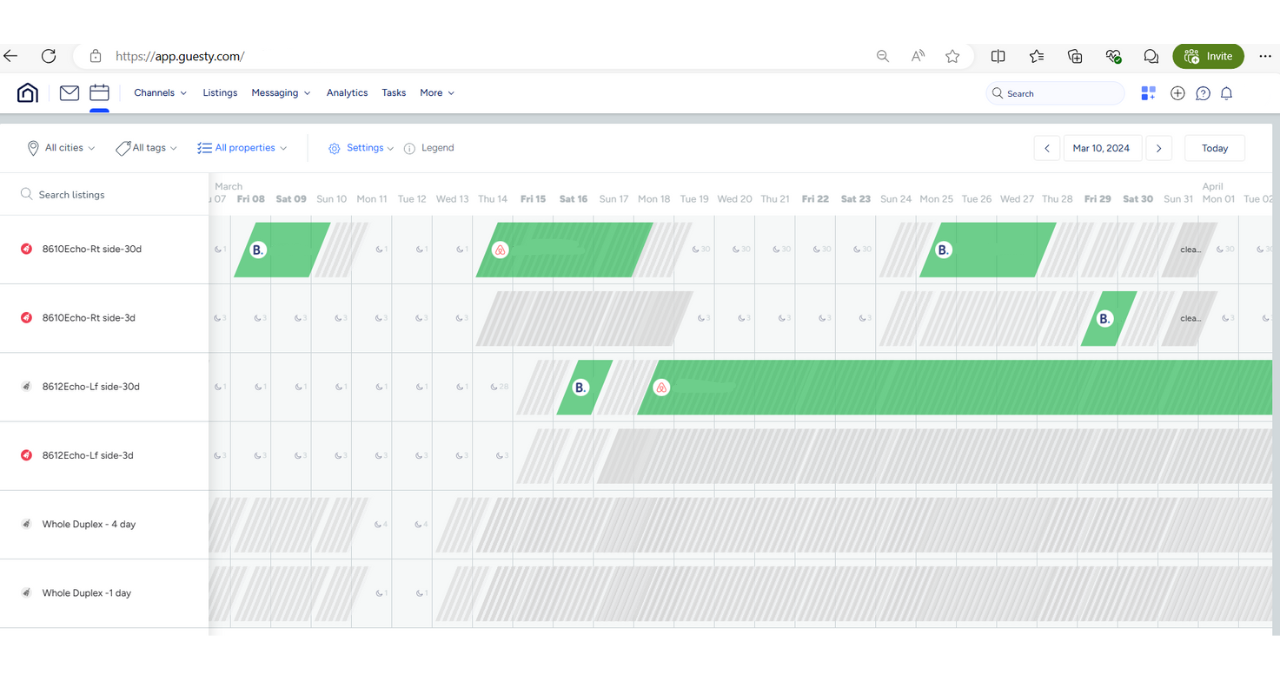
Task: Click the notifications bell icon
Action: pyautogui.click(x=1226, y=93)
